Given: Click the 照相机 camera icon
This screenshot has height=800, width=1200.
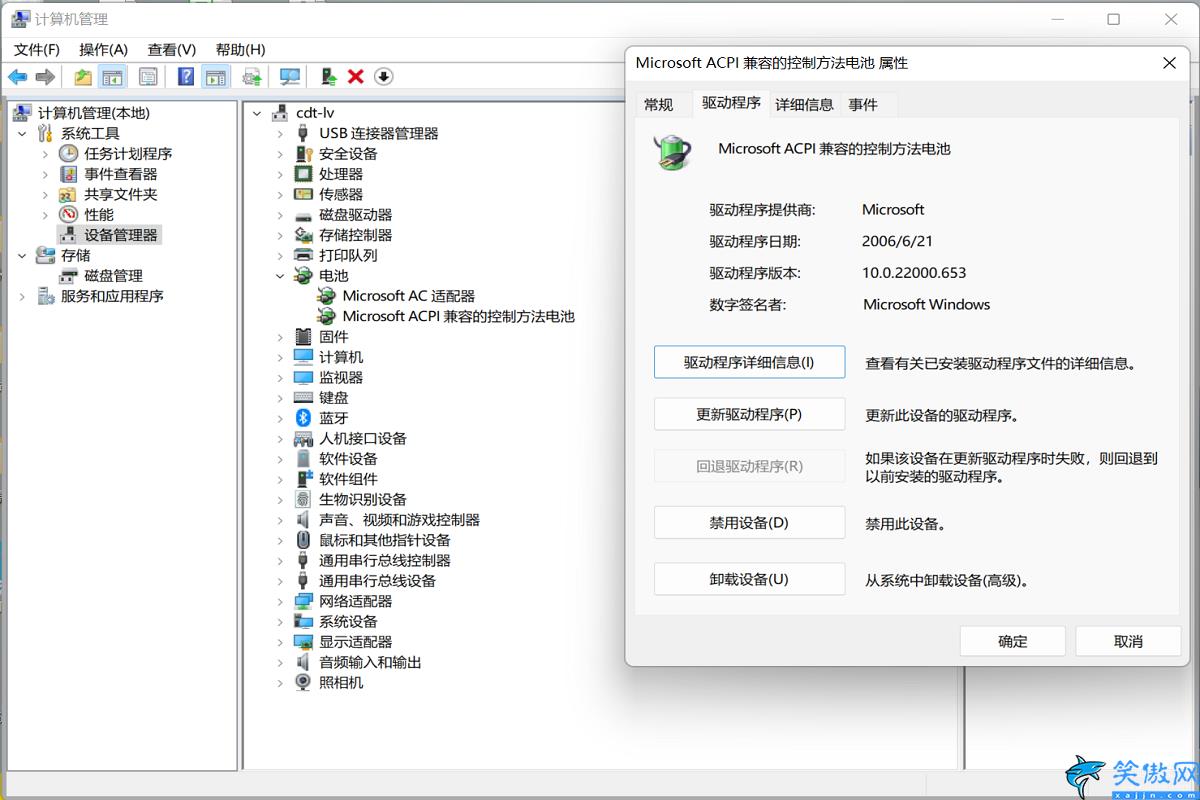Looking at the screenshot, I should coord(303,682).
